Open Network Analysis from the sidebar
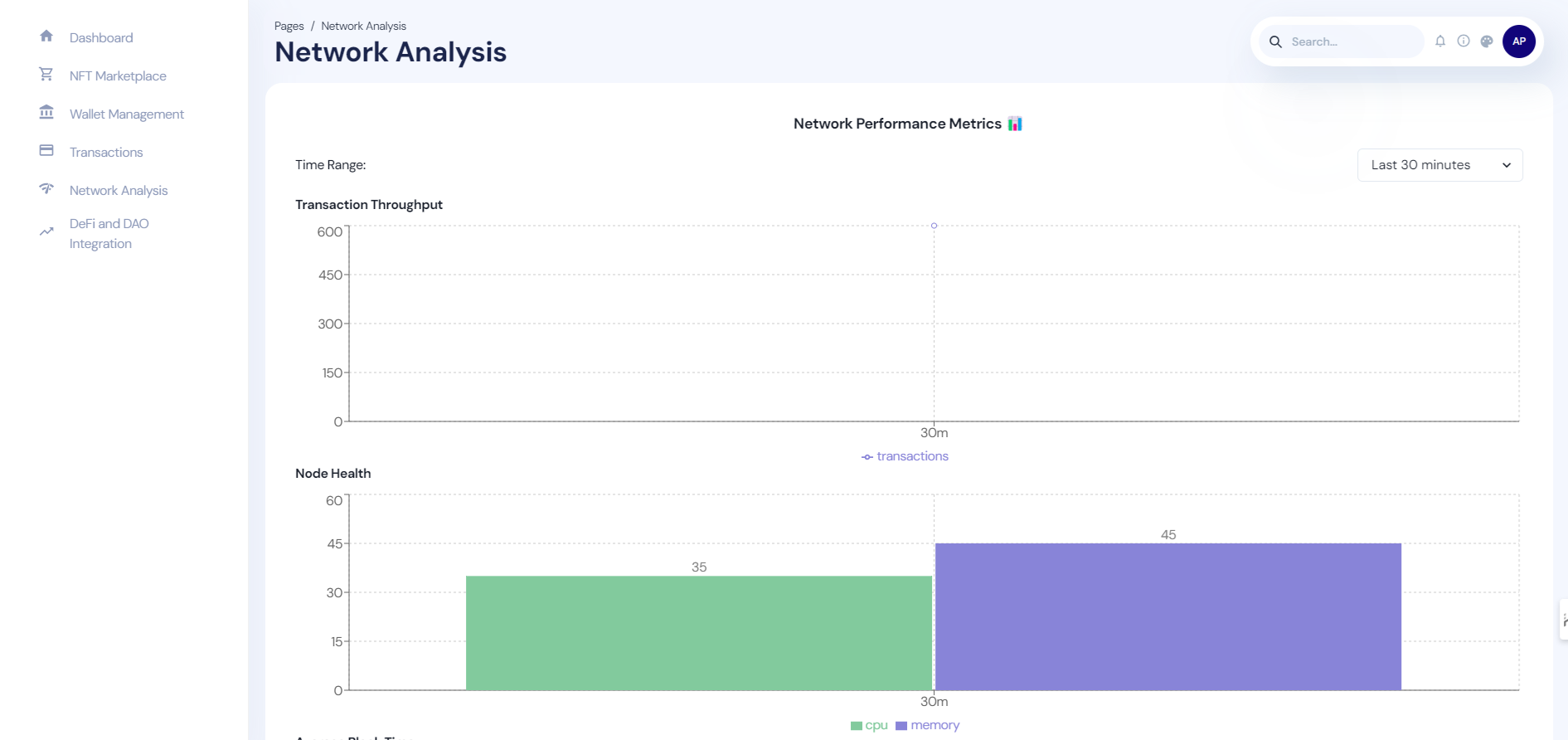The image size is (1568, 740). tap(119, 190)
